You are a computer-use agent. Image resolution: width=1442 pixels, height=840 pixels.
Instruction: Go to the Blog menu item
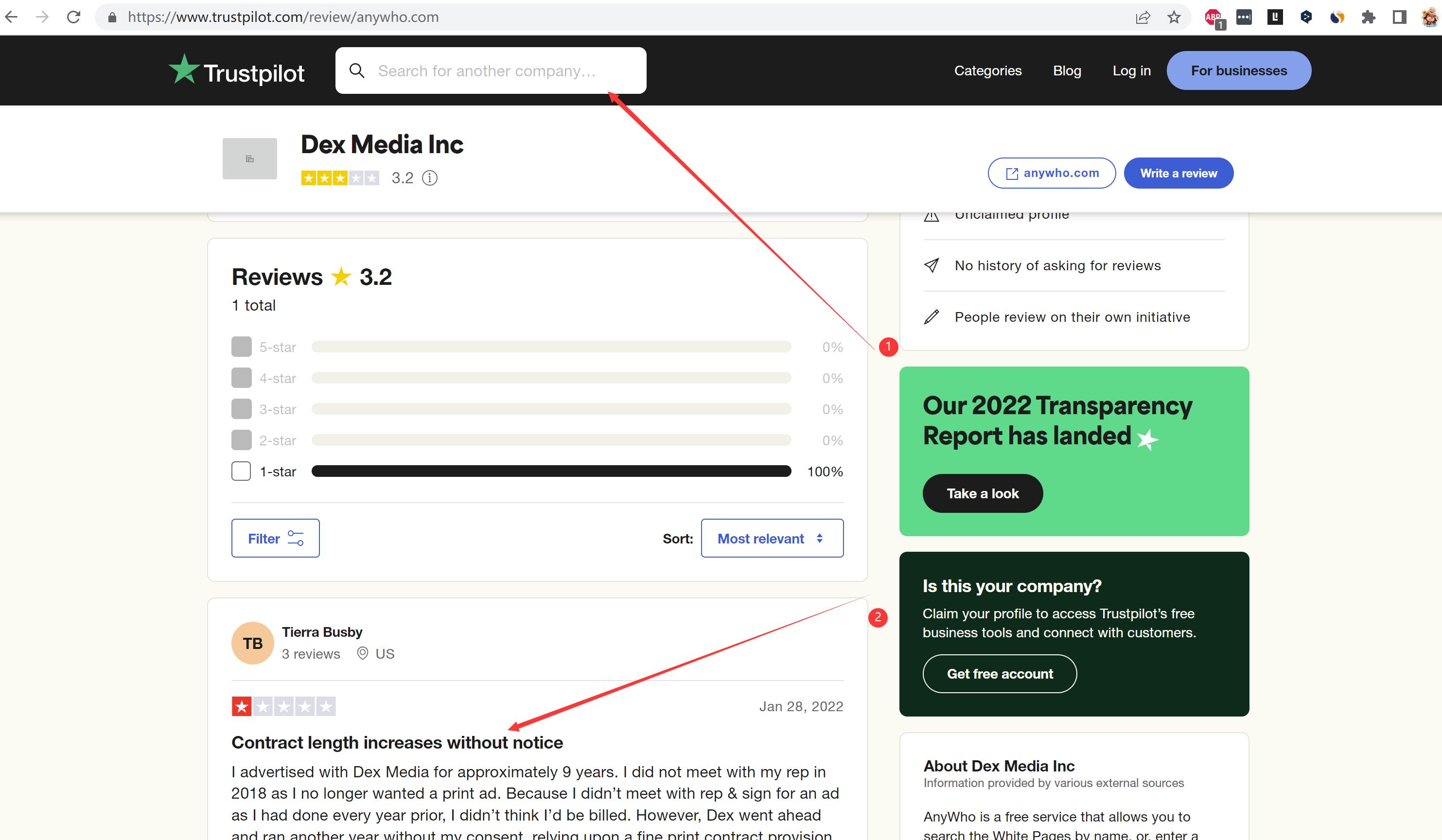tap(1067, 70)
